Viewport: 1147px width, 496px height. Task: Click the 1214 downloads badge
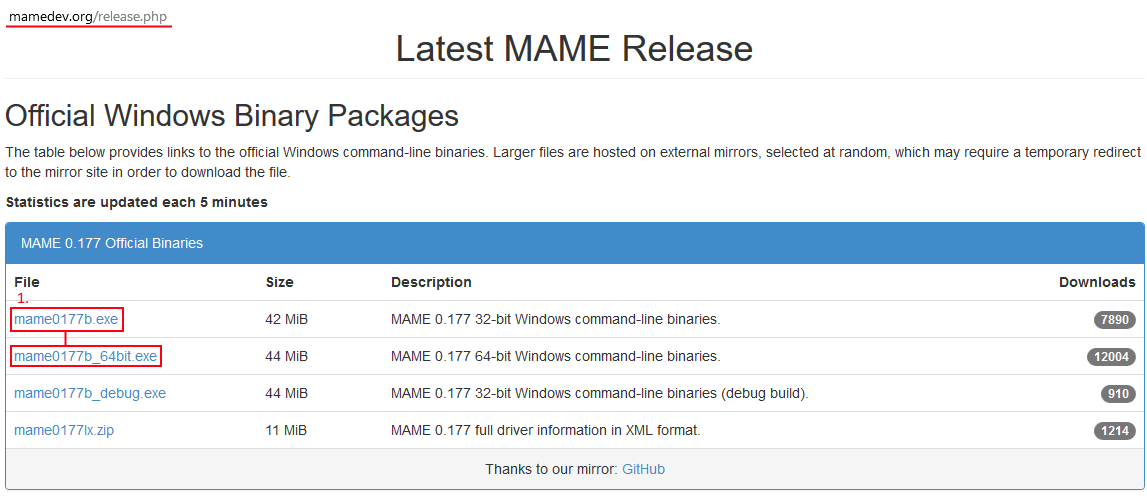pos(1114,431)
